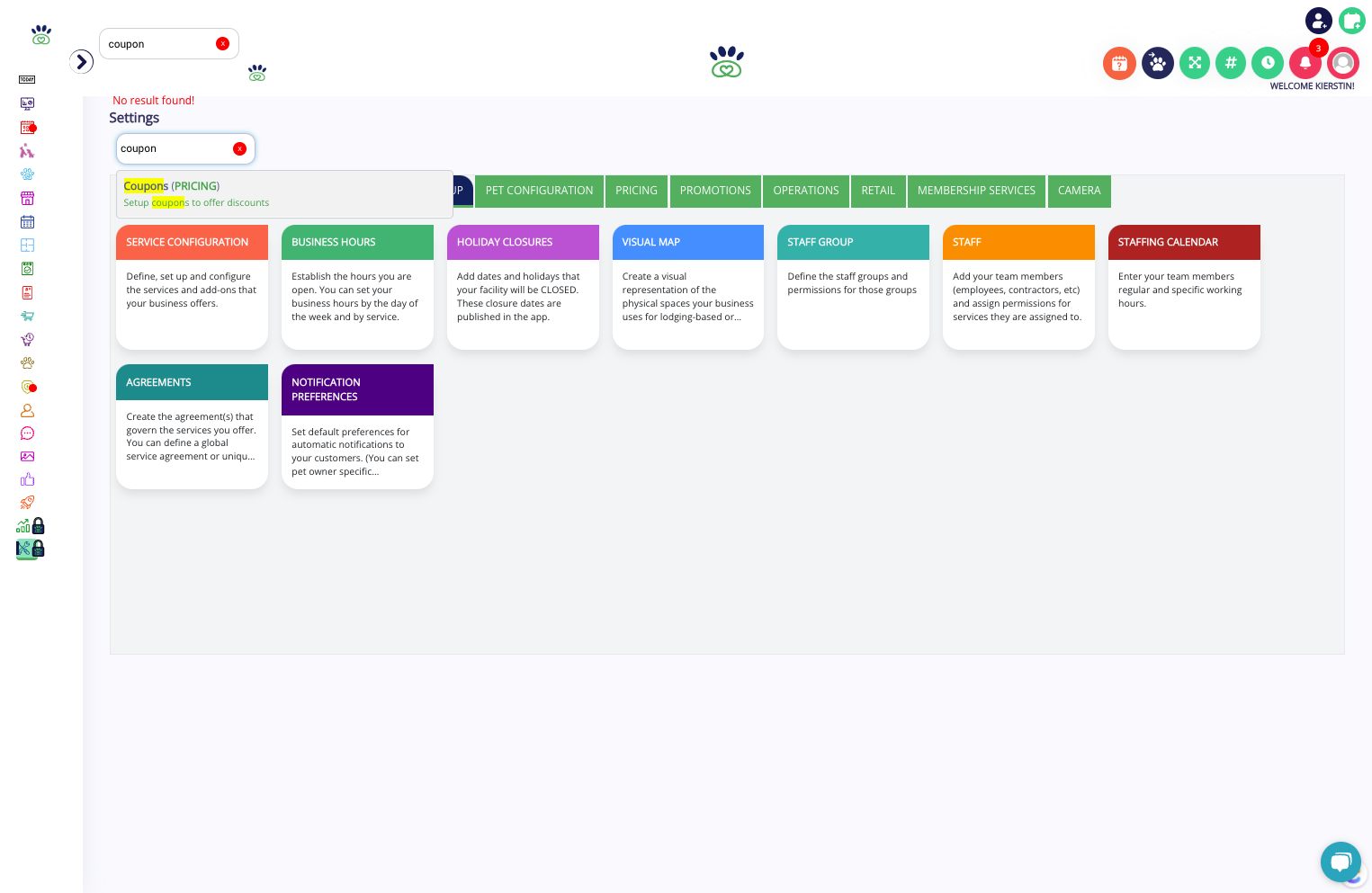Viewport: 1372px width, 893px height.
Task: Click the pet check-in paw icon
Action: pos(1158,63)
